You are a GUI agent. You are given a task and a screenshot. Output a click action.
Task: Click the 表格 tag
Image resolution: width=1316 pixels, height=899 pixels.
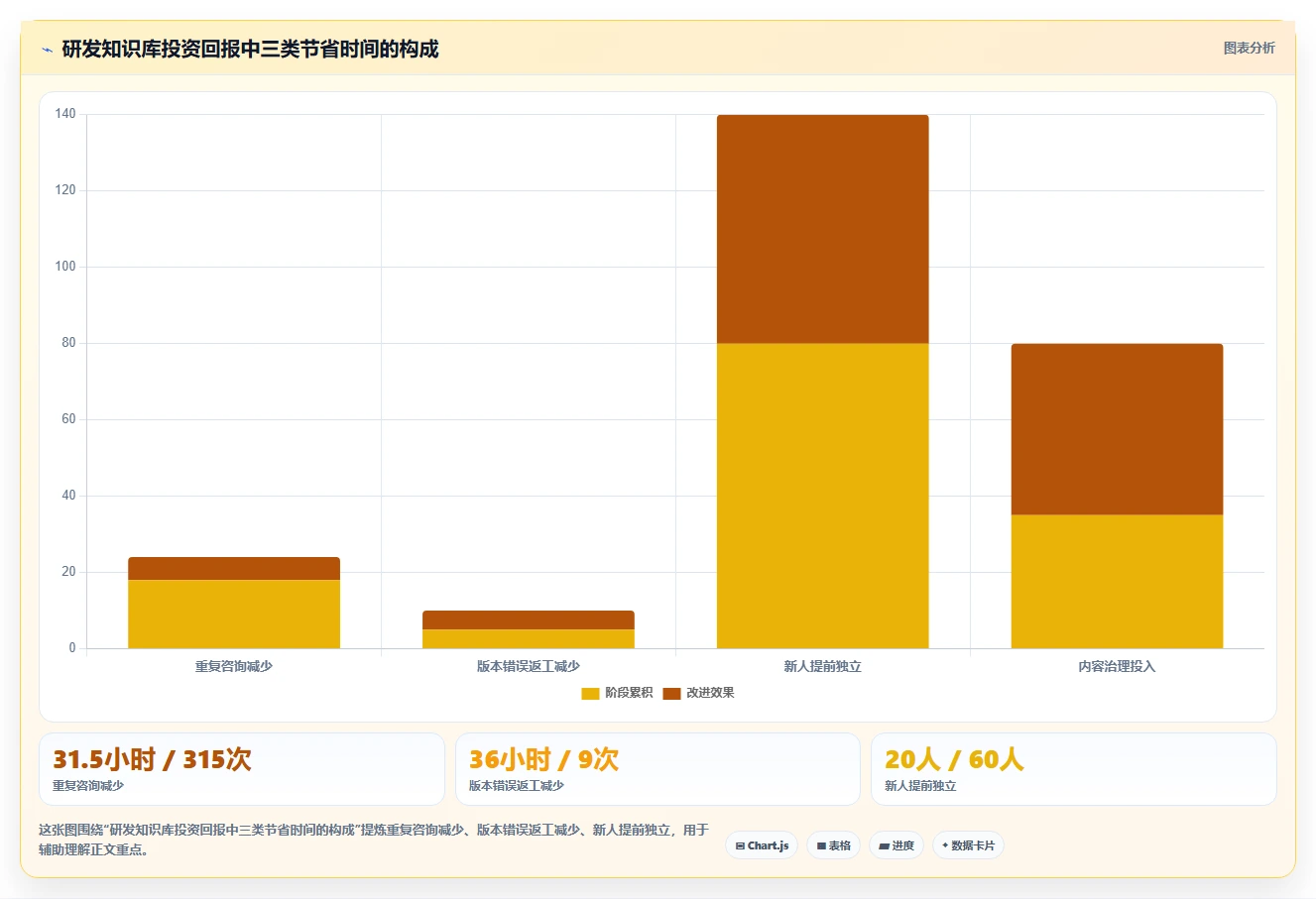click(833, 845)
